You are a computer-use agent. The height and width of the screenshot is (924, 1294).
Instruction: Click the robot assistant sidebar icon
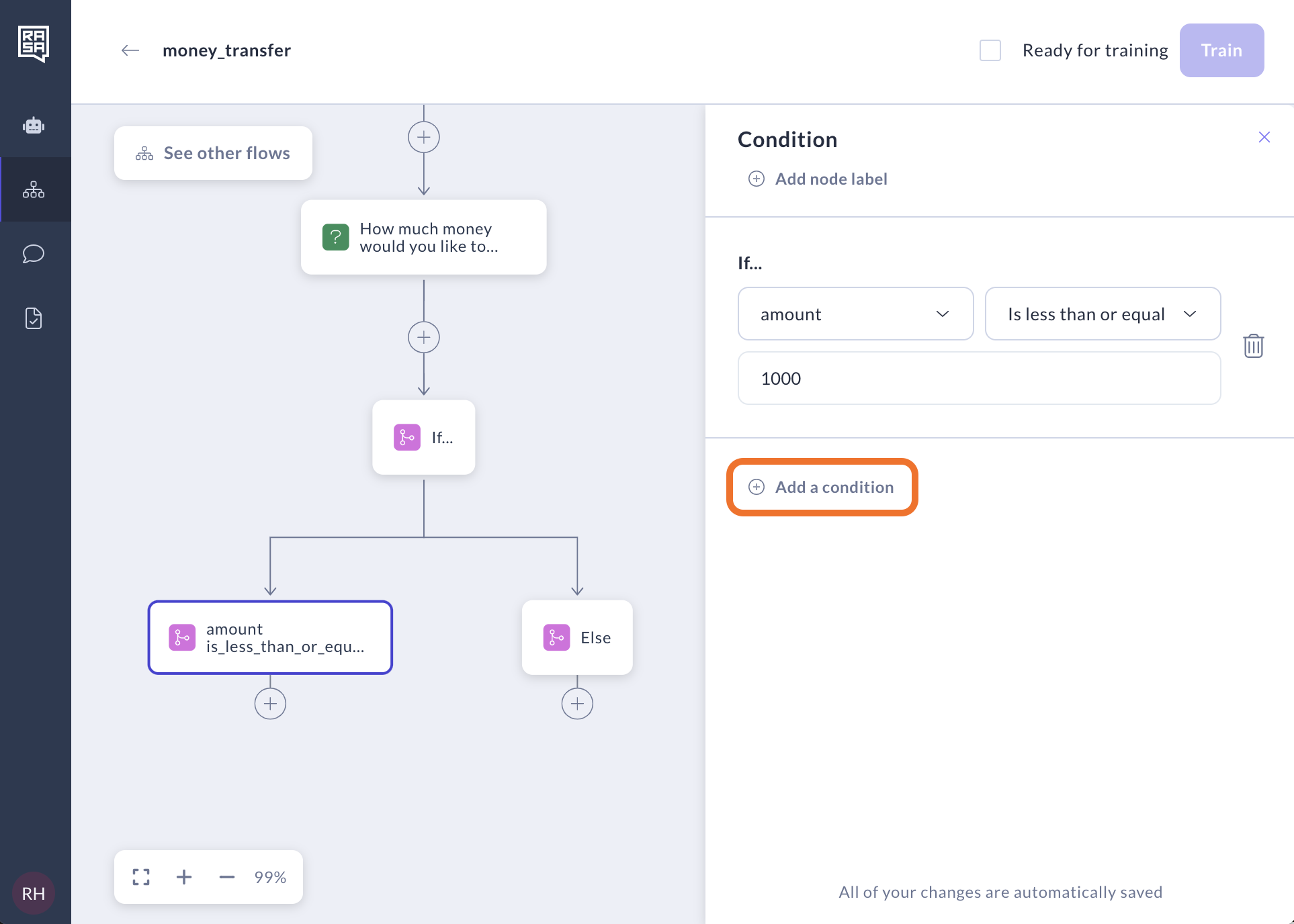(x=34, y=126)
